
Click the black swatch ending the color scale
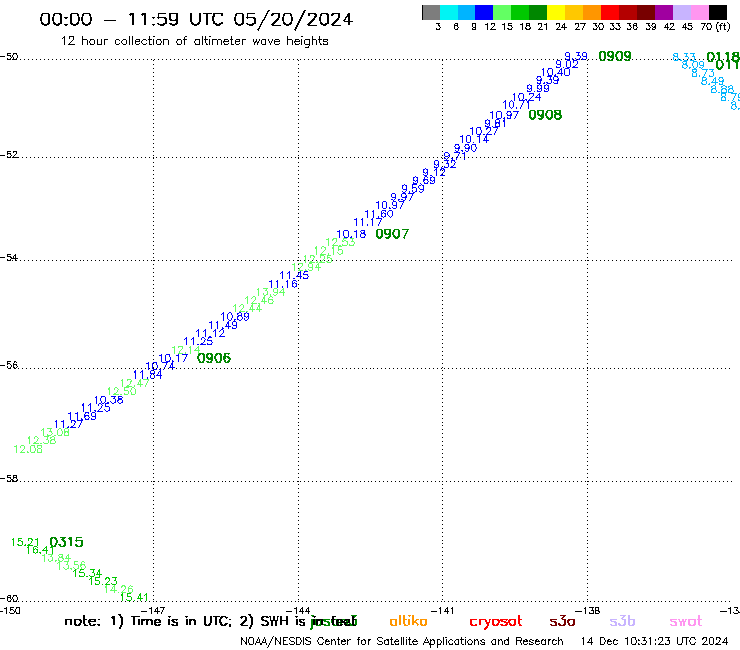pos(717,12)
